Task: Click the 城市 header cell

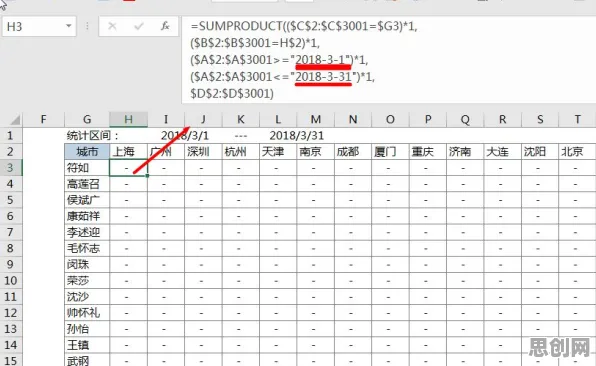Action: click(x=87, y=152)
